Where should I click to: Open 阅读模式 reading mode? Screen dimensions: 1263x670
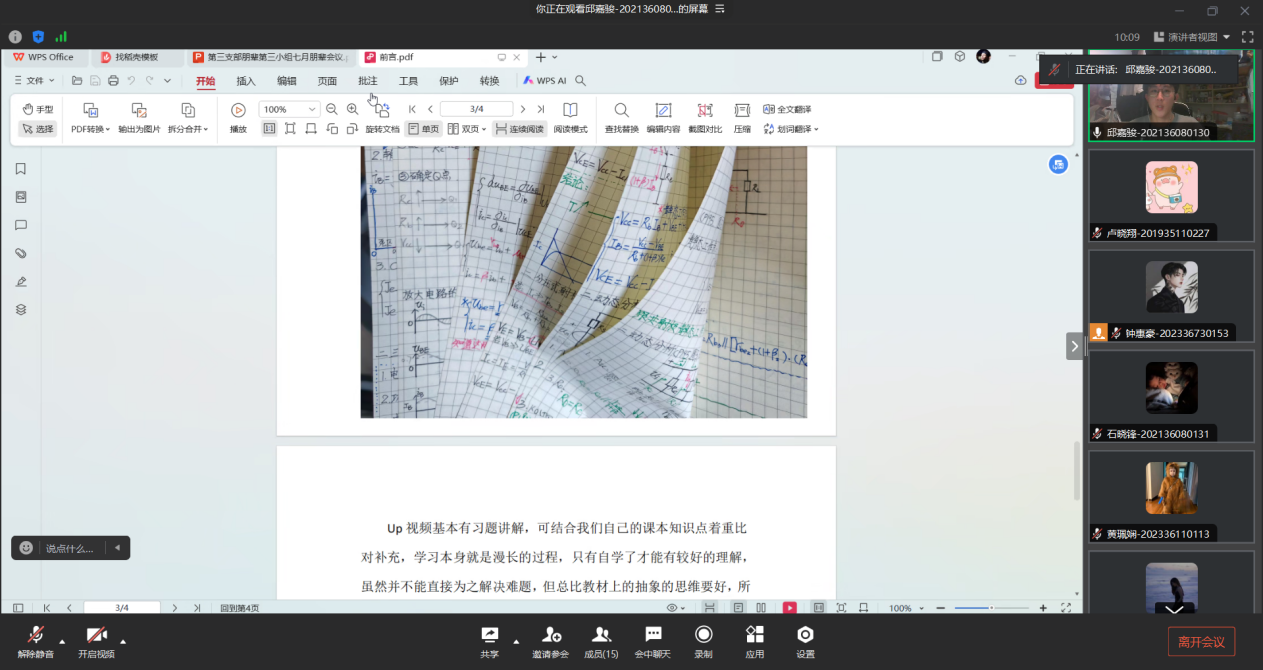(x=570, y=118)
